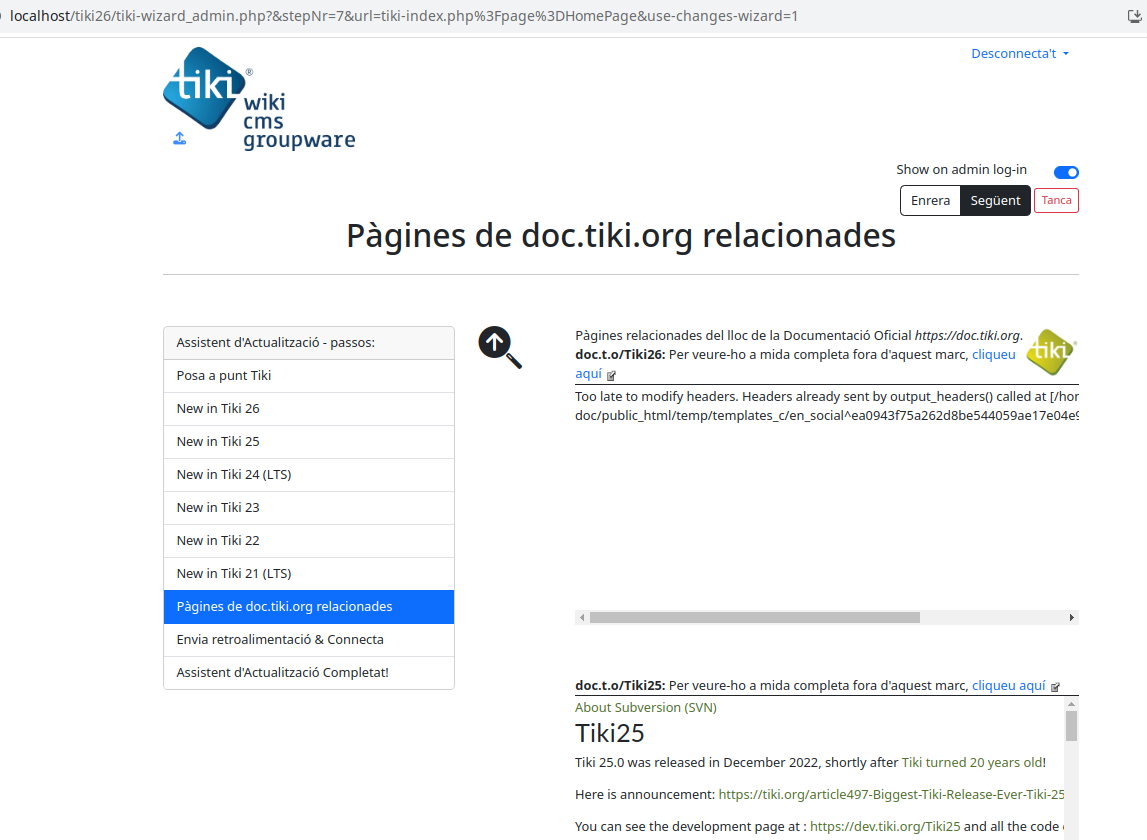Click the Enrera button
1147x840 pixels.
coord(930,200)
